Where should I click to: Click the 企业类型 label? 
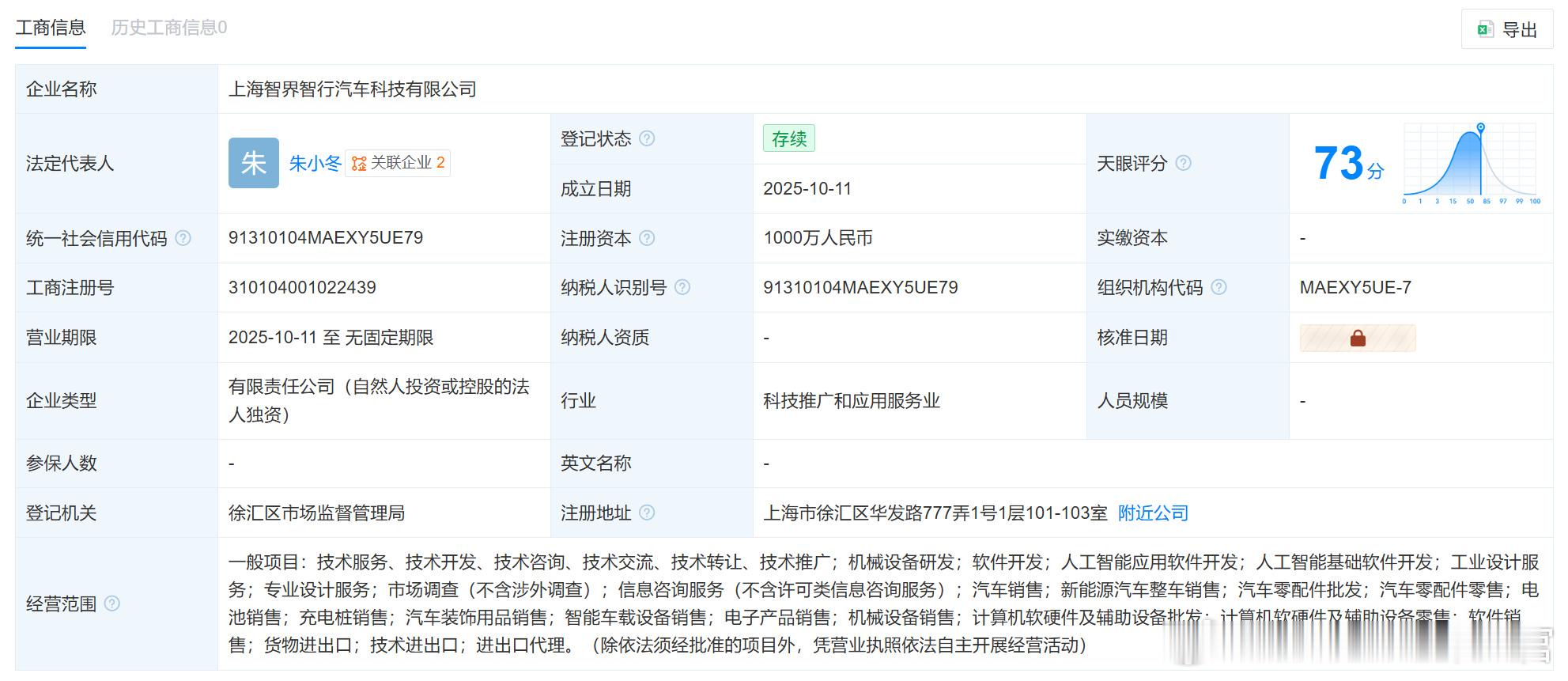pos(61,401)
